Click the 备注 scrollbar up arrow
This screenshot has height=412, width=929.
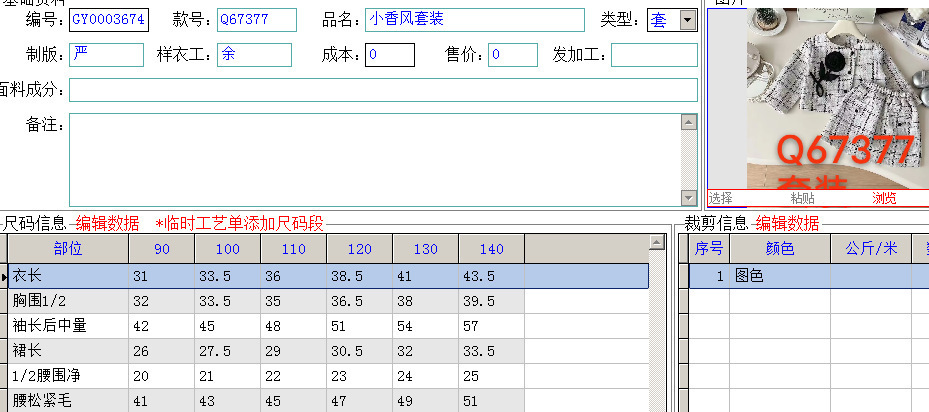click(688, 122)
